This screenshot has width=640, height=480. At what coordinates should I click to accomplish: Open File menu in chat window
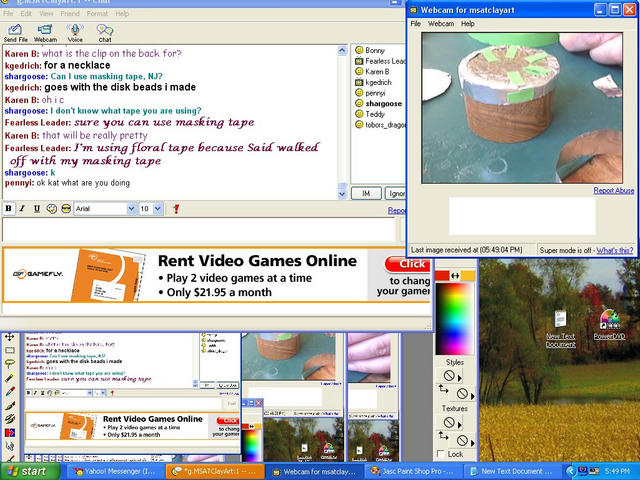click(x=8, y=13)
